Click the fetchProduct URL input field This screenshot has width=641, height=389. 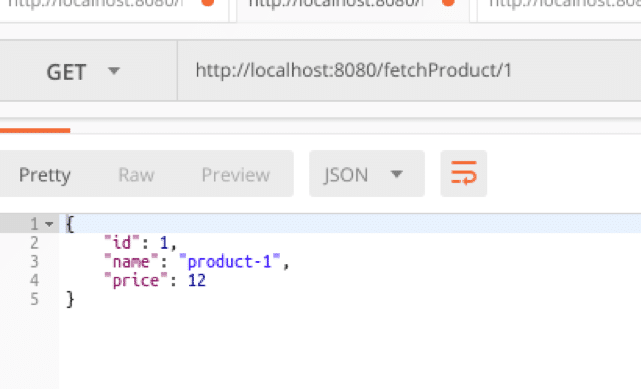(409, 70)
